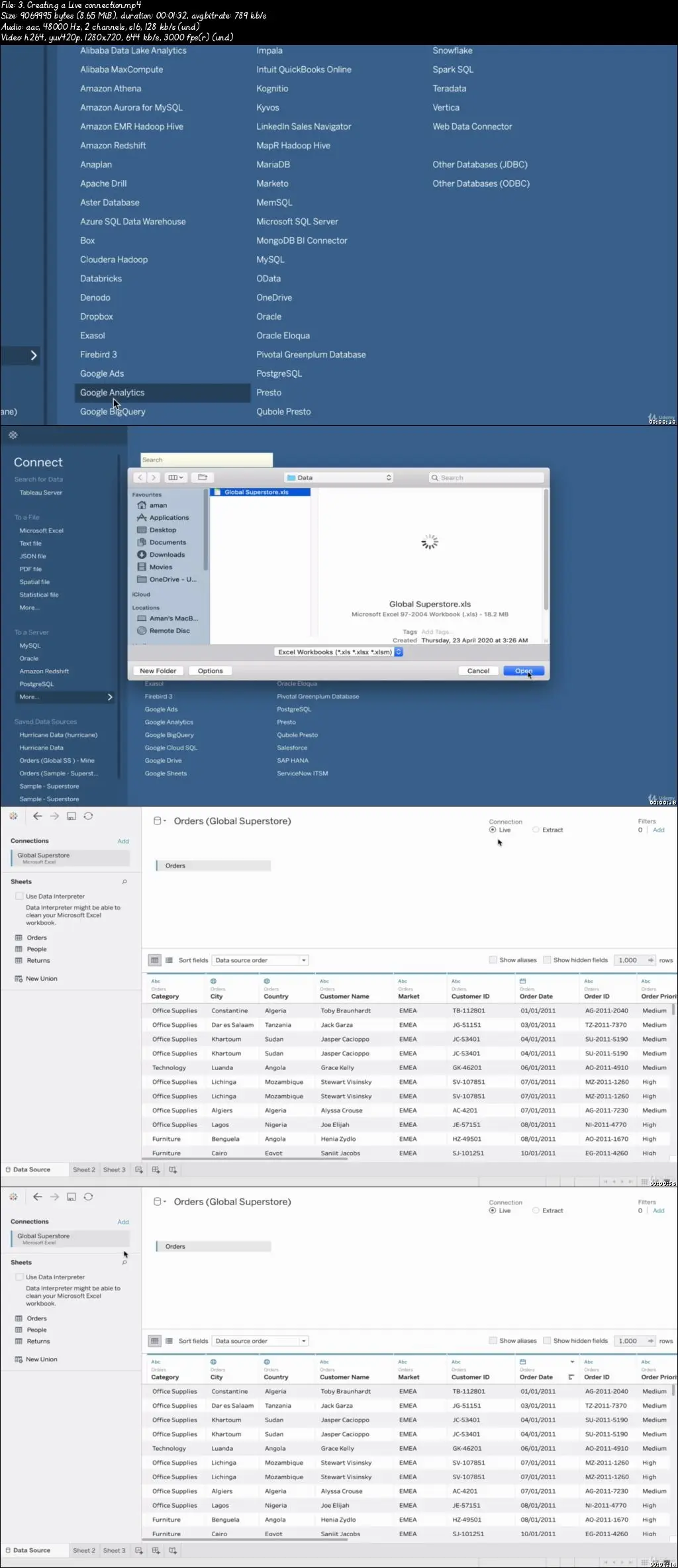Click the New Union icon in the 00:00:56 frame

[19, 979]
